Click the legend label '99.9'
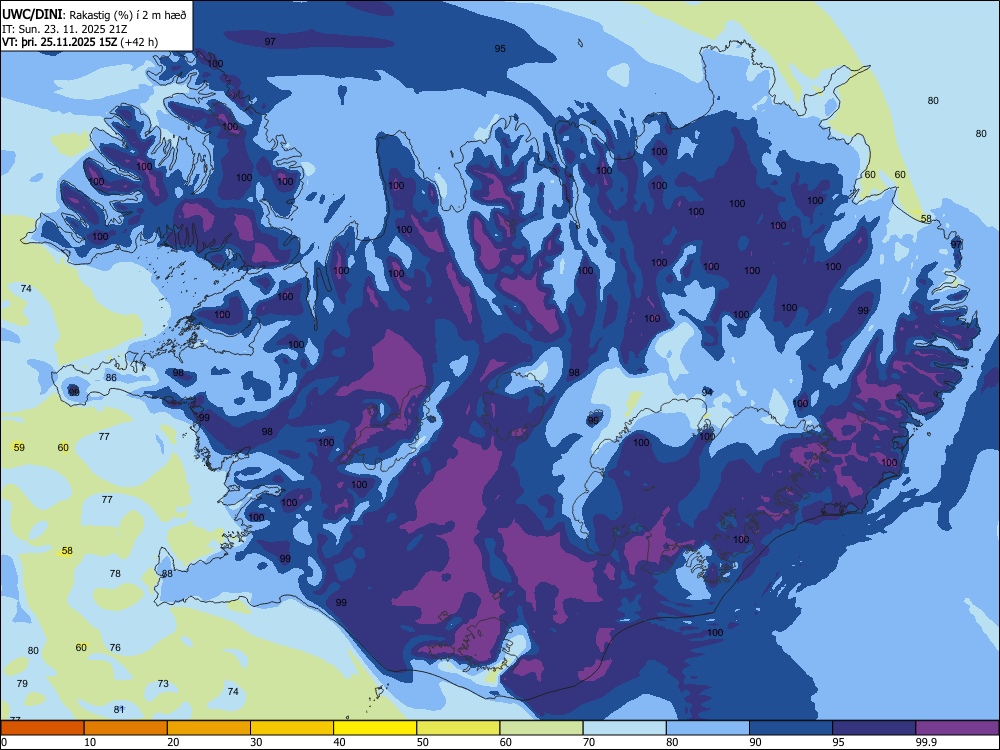 pyautogui.click(x=926, y=742)
